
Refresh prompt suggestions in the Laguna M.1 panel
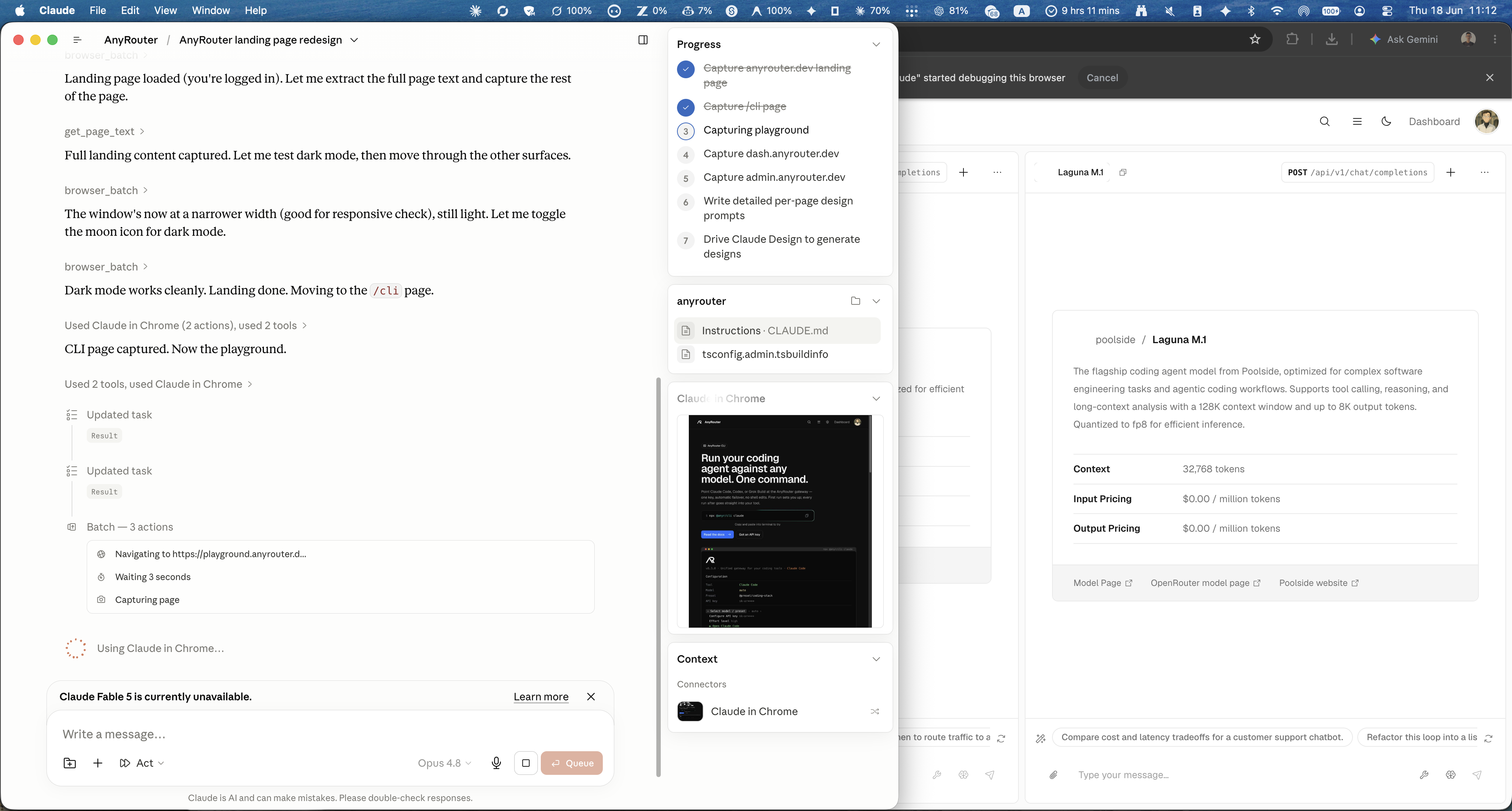pos(1488,738)
